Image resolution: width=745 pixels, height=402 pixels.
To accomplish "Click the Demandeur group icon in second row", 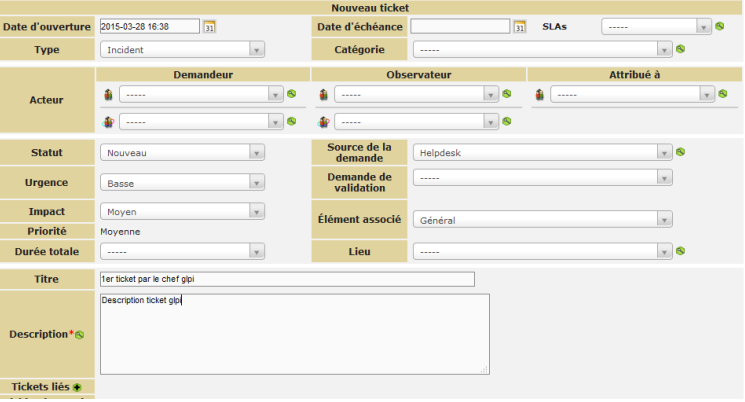I will point(109,121).
